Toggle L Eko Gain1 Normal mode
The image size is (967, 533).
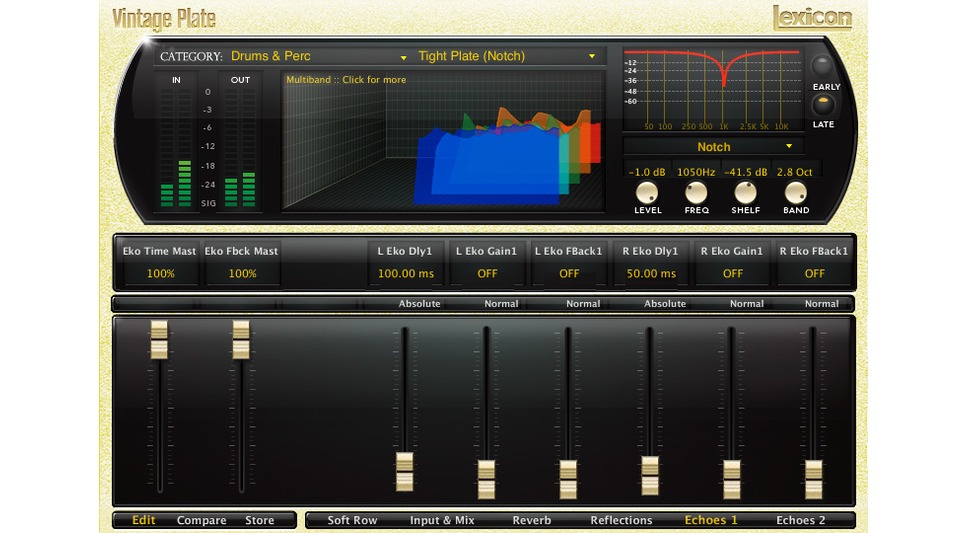click(501, 304)
